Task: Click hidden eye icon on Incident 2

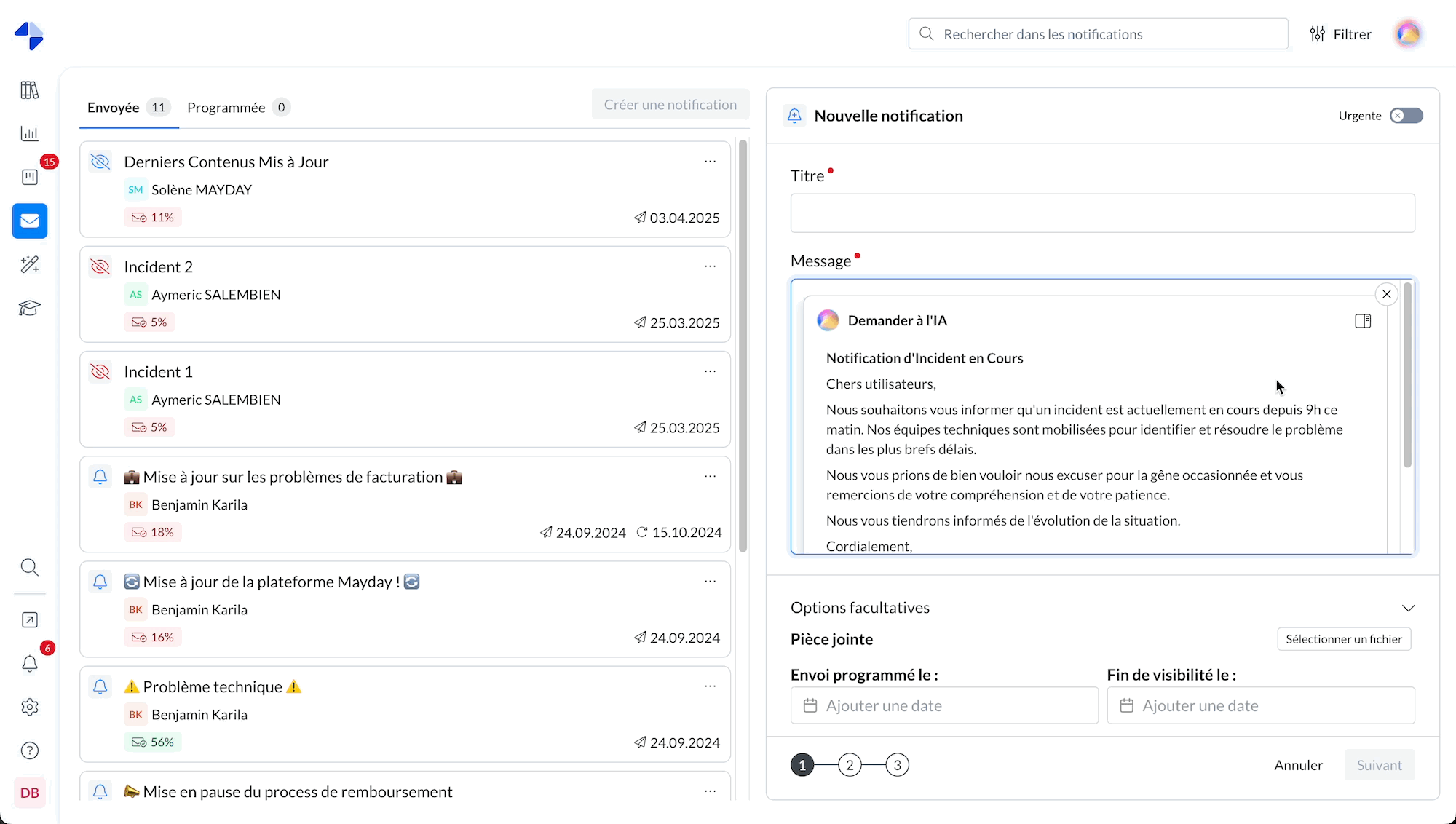Action: [100, 267]
